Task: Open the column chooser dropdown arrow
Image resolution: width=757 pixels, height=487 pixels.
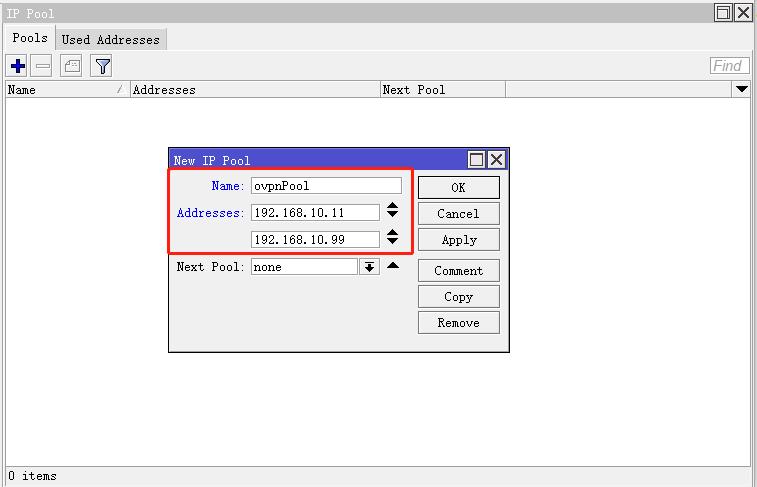Action: 742,89
